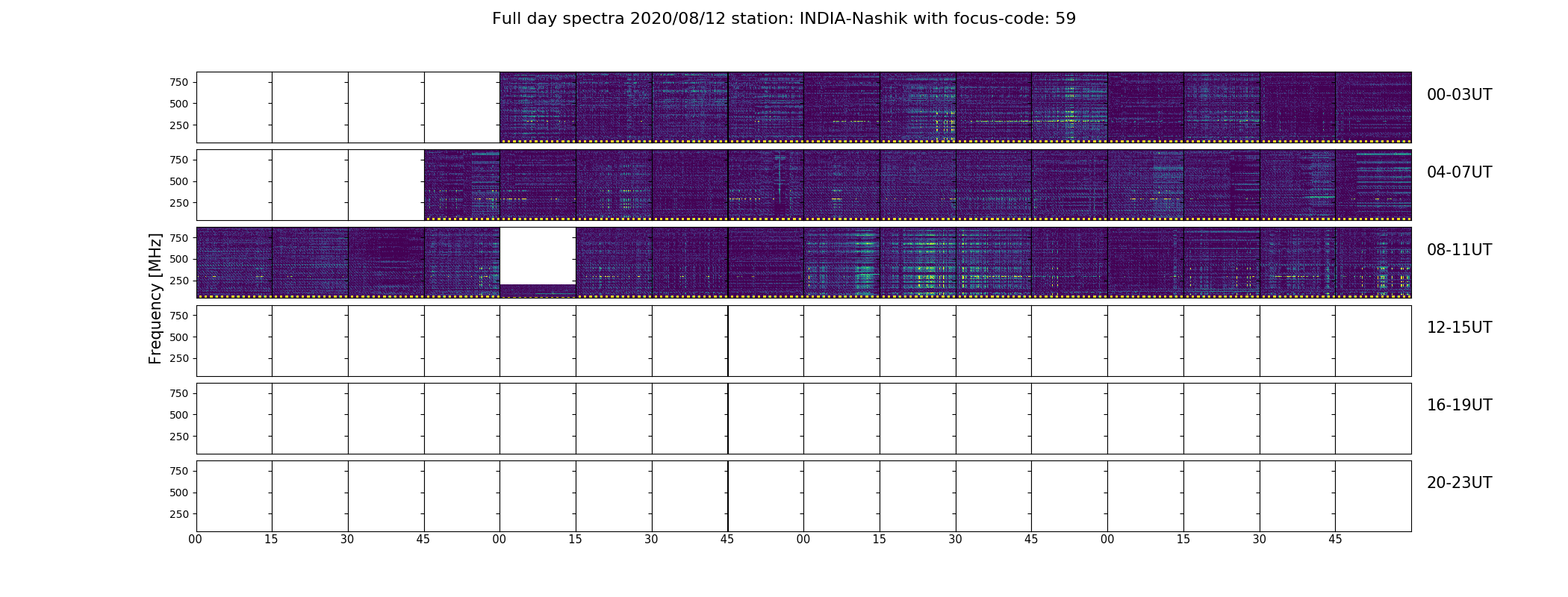Image resolution: width=1568 pixels, height=597 pixels.
Task: Click the 'Frequency [MHz]' y-axis label
Action: click(155, 298)
